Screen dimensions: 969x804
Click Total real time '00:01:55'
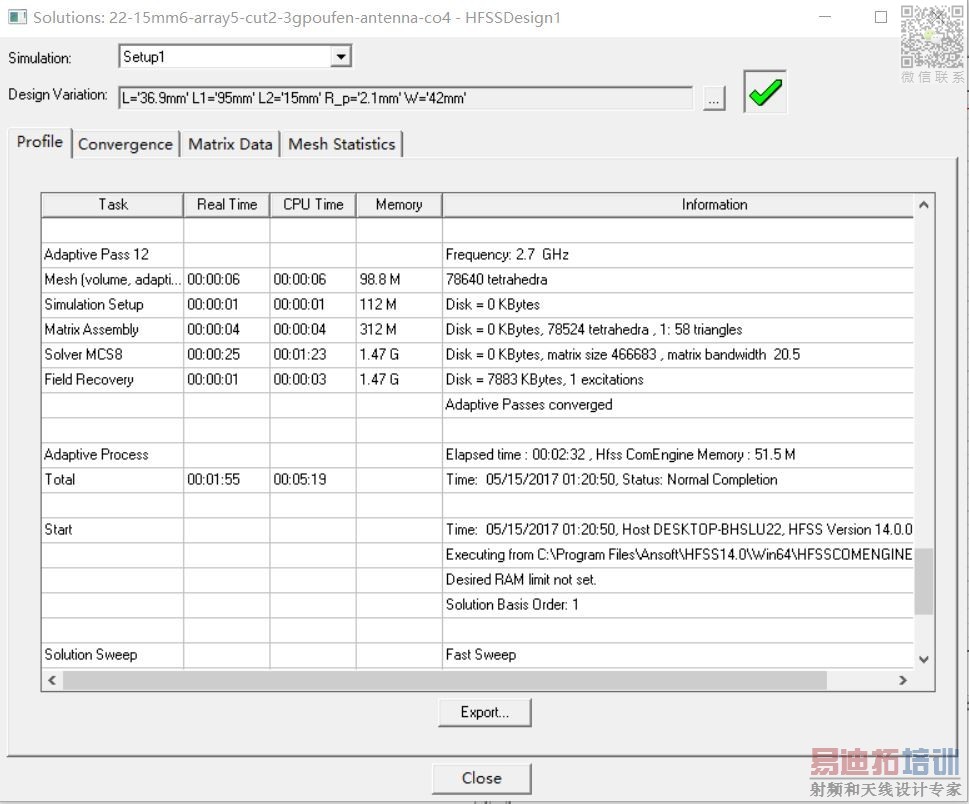pyautogui.click(x=227, y=480)
